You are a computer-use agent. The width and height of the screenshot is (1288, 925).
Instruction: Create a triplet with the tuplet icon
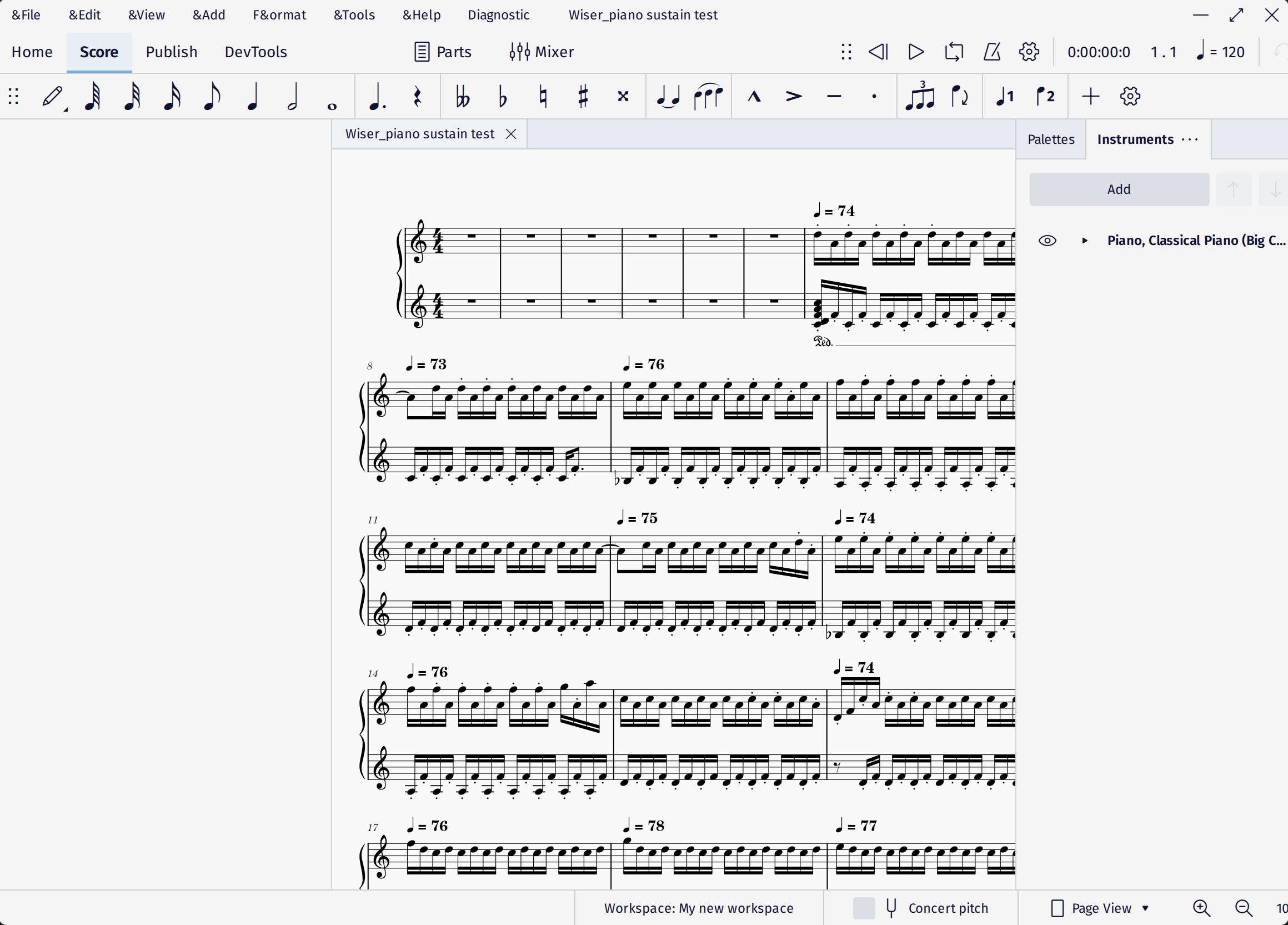(x=920, y=96)
